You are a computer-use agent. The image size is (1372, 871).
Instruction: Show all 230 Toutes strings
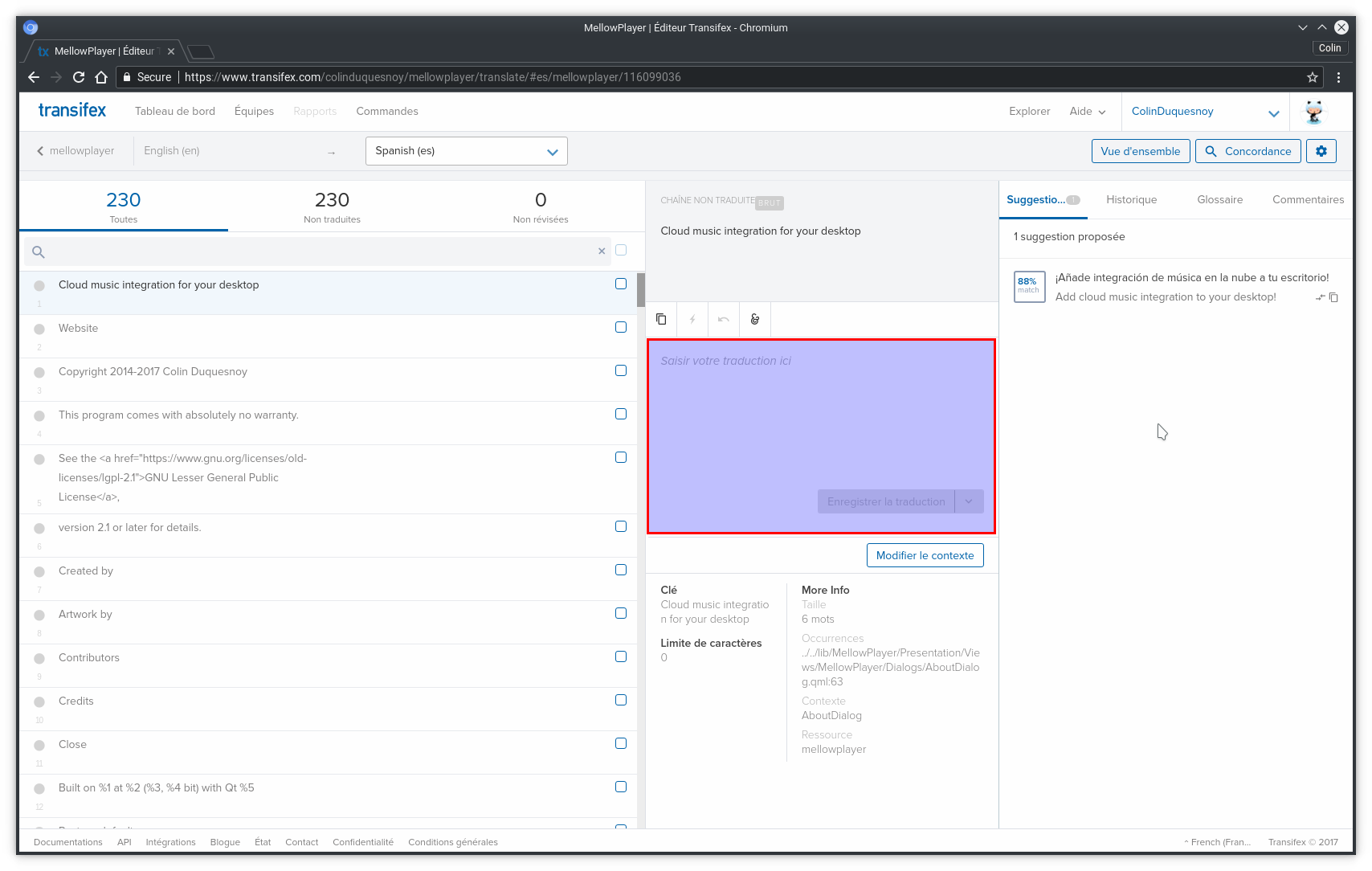click(124, 207)
